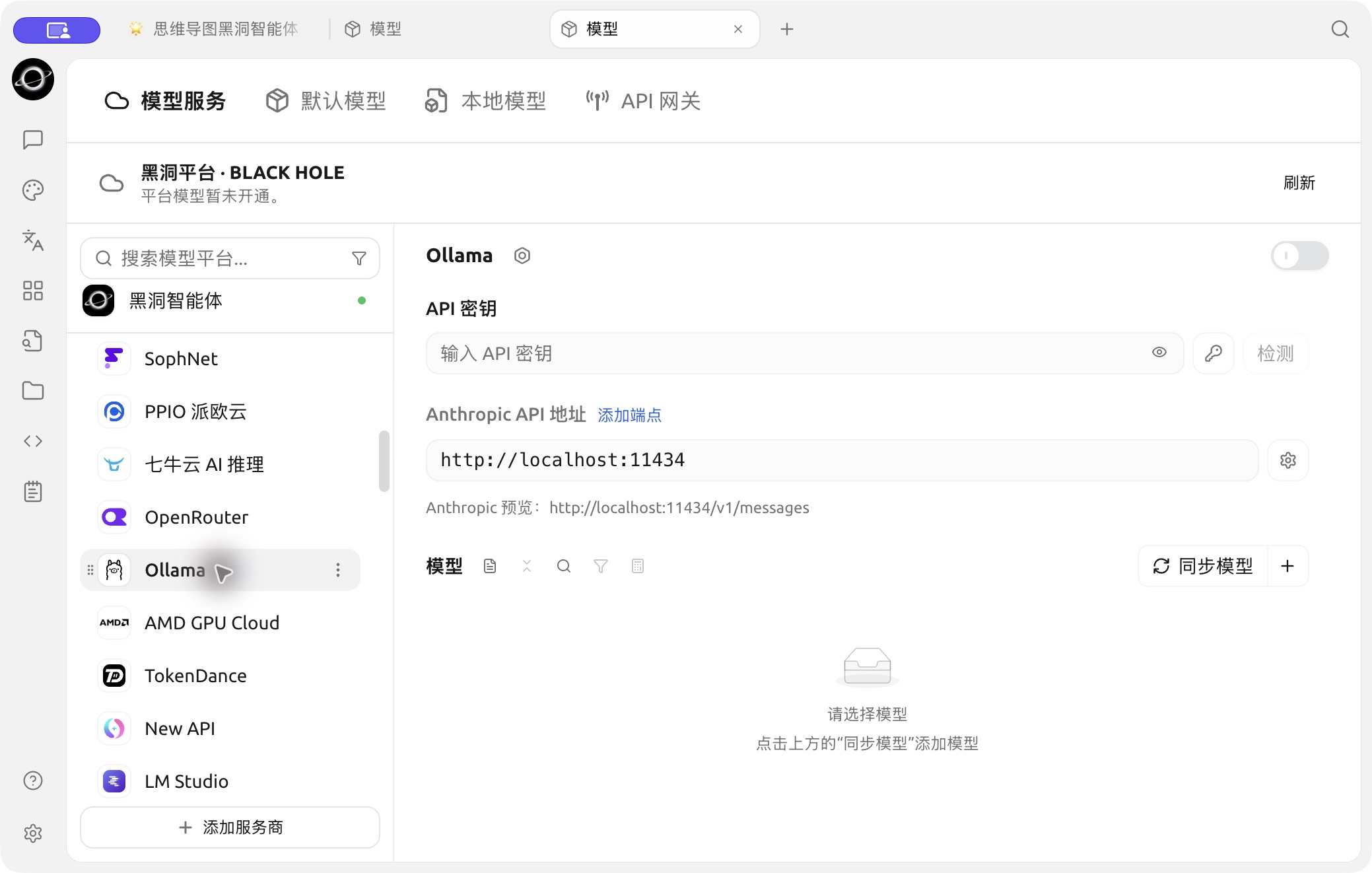Viewport: 1372px width, 873px height.
Task: Open the three-dot menu on Ollama row
Action: 338,570
